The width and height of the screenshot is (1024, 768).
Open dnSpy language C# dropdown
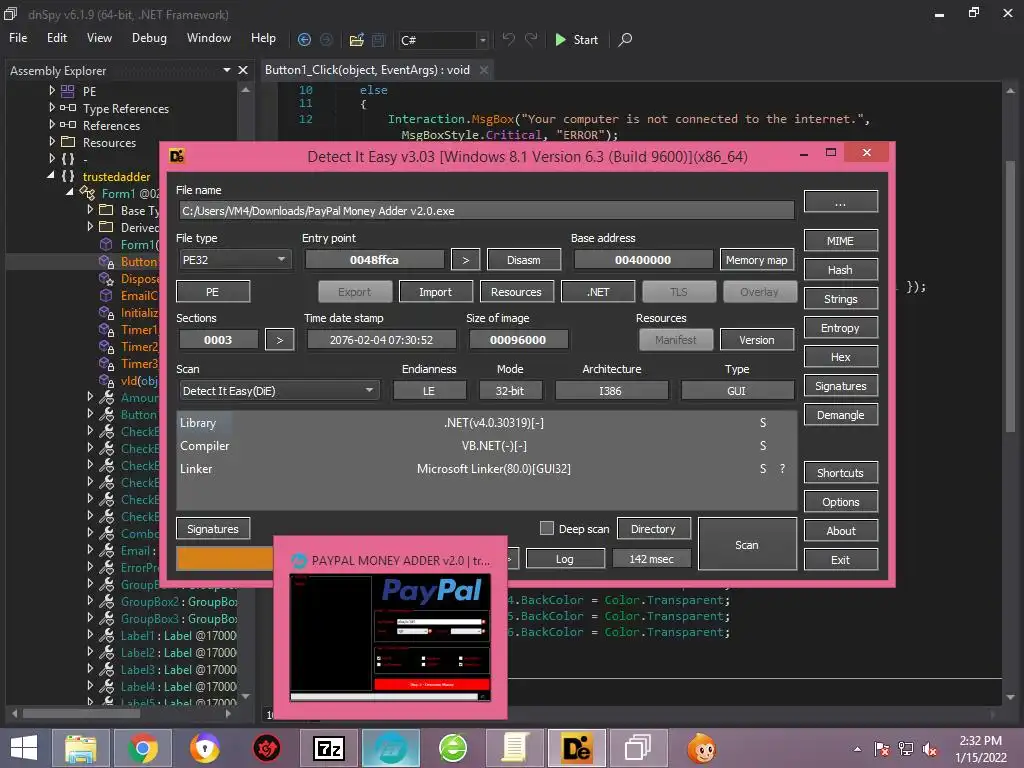[443, 40]
